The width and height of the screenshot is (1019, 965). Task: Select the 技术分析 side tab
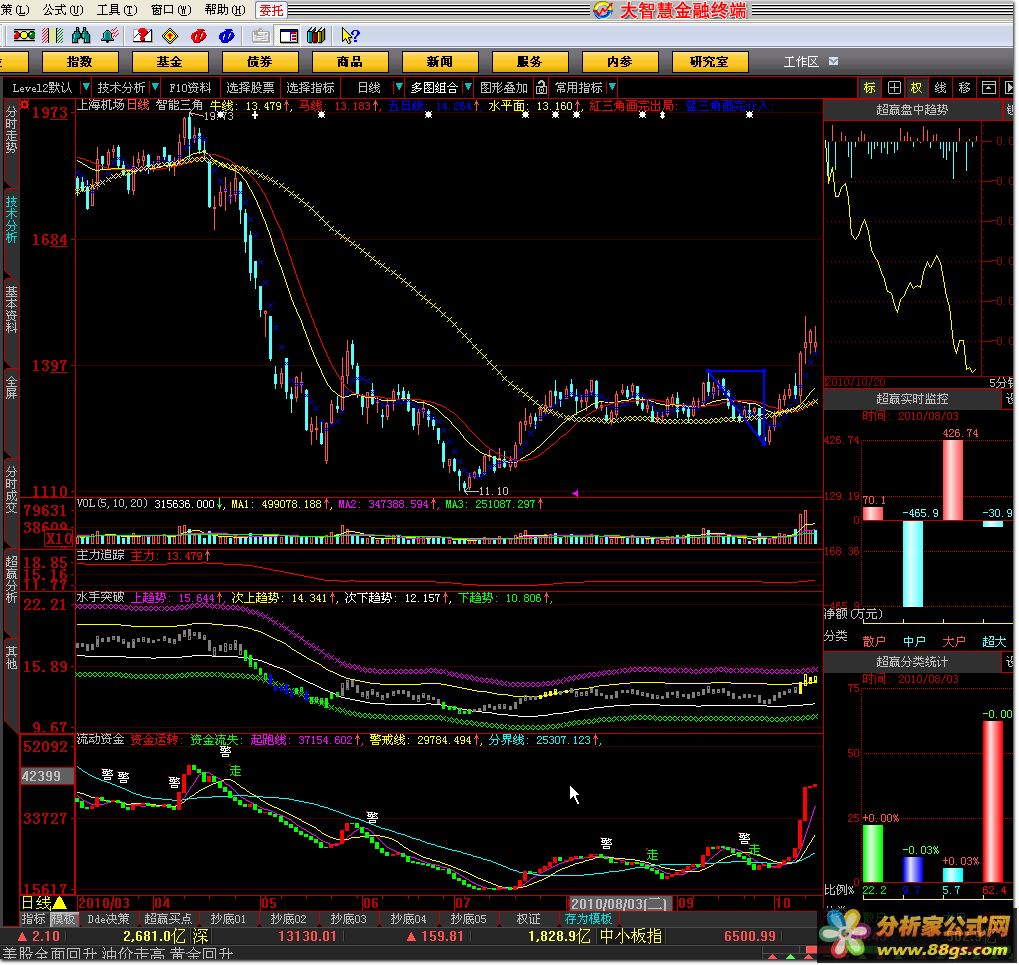[x=11, y=220]
